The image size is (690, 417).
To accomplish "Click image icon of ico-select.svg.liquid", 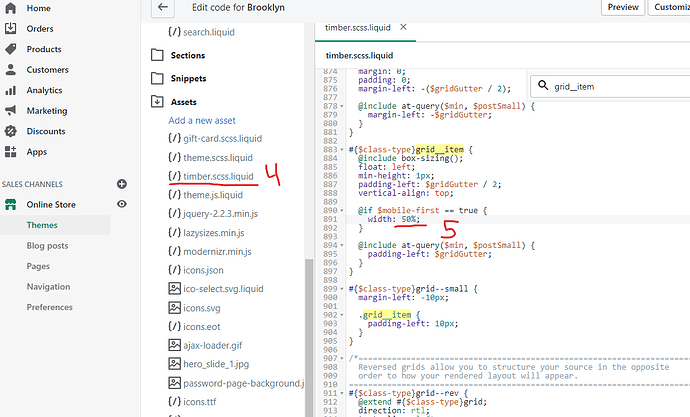I will tap(175, 289).
